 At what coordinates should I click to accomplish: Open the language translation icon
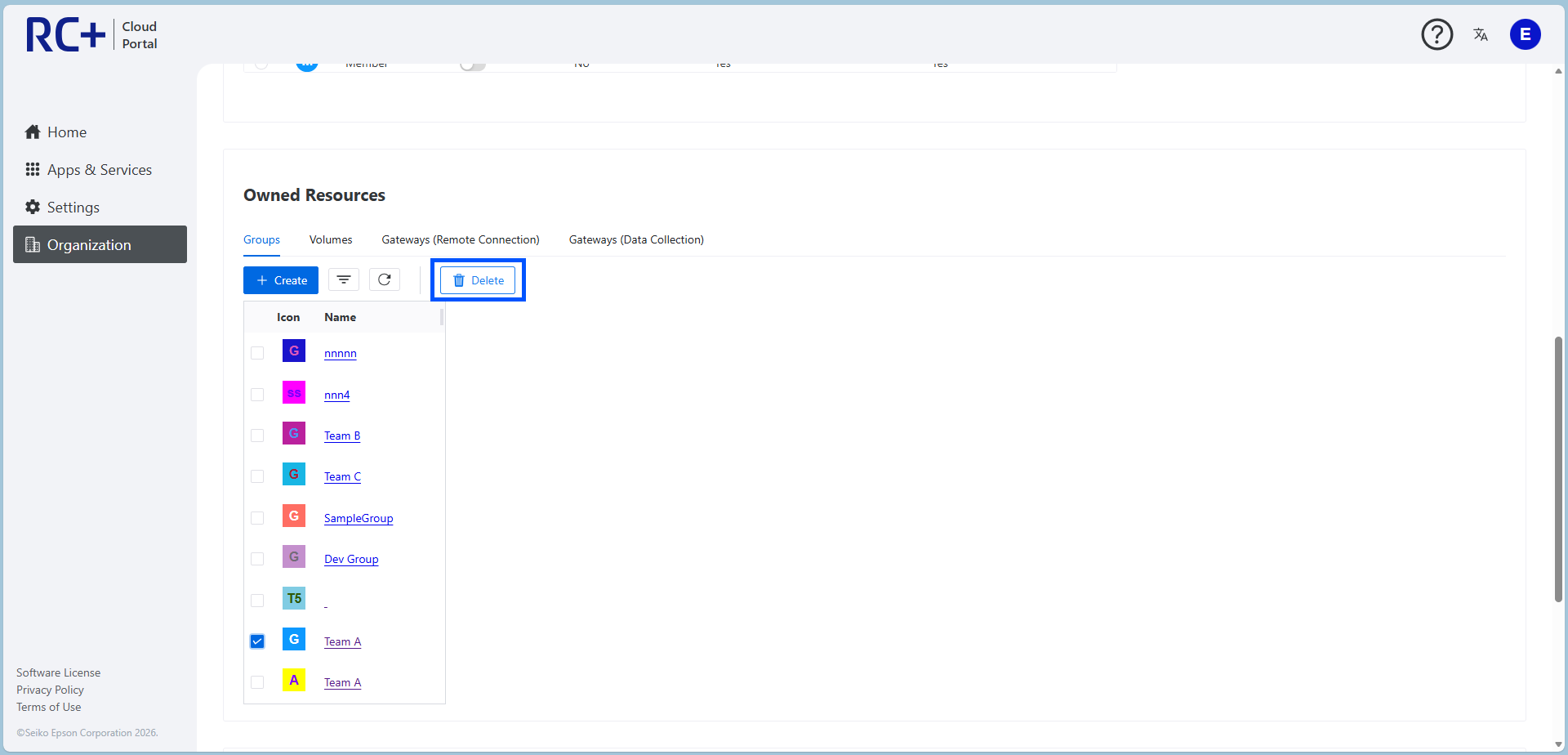pyautogui.click(x=1481, y=34)
